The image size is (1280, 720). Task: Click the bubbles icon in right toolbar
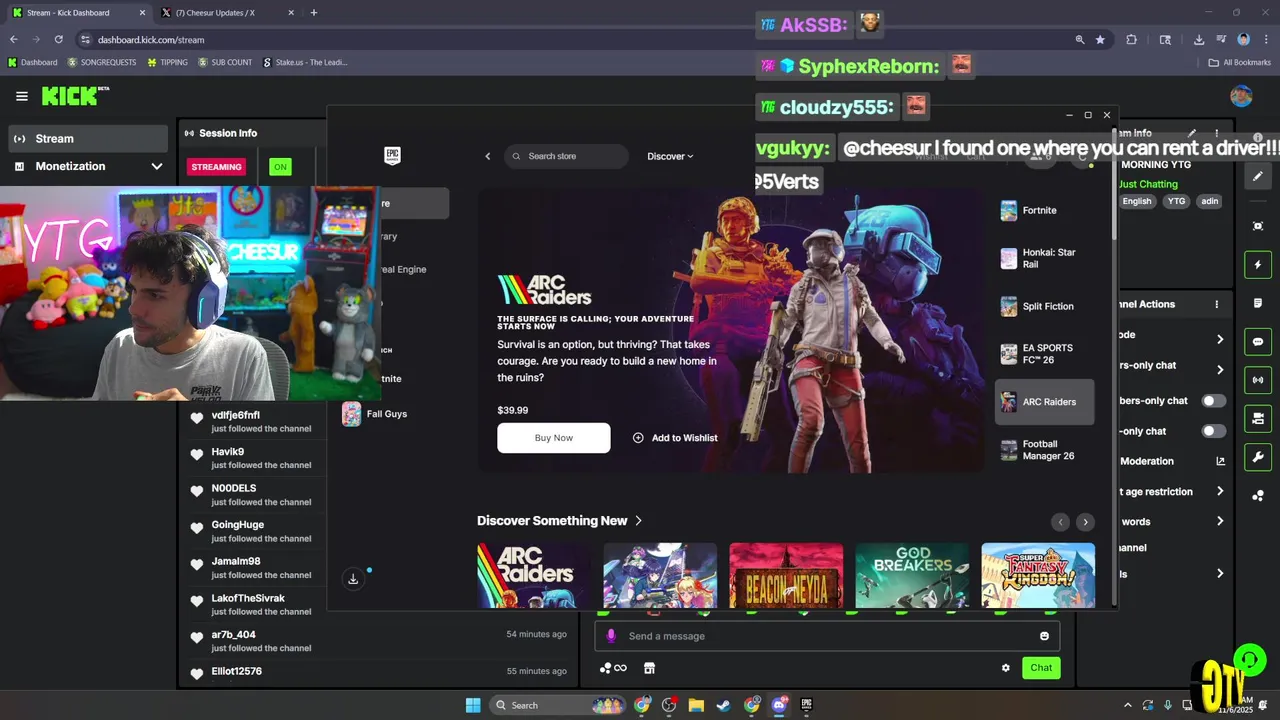(x=1258, y=496)
